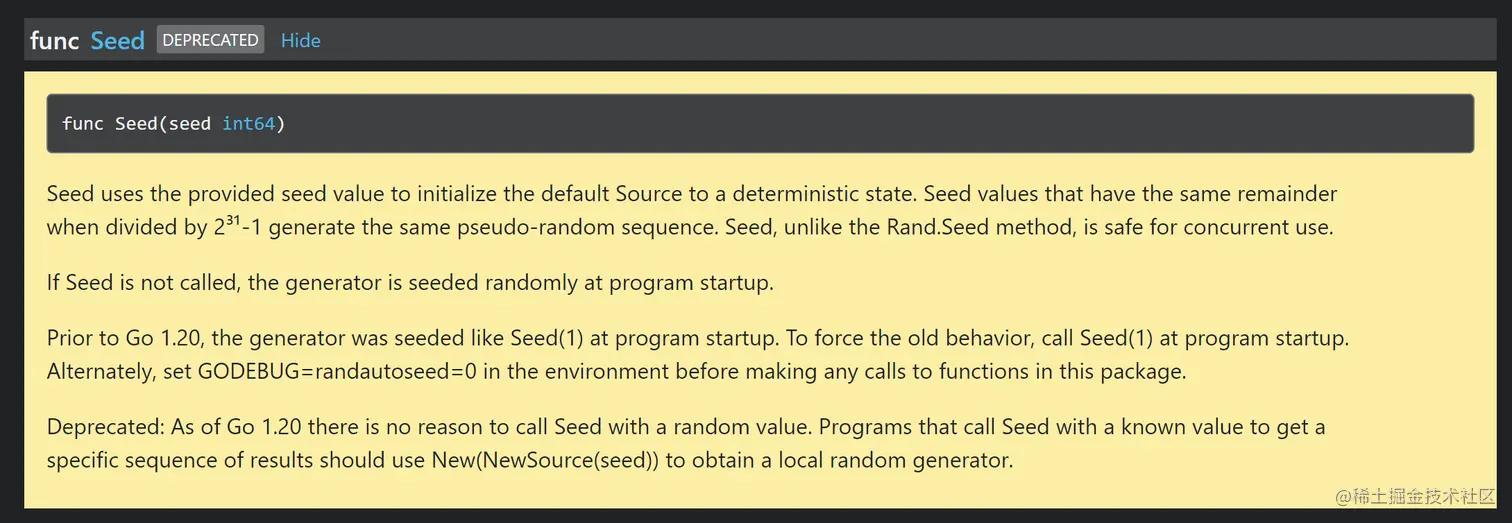Click the Seed function name link in header
1512x523 pixels.
pos(117,40)
